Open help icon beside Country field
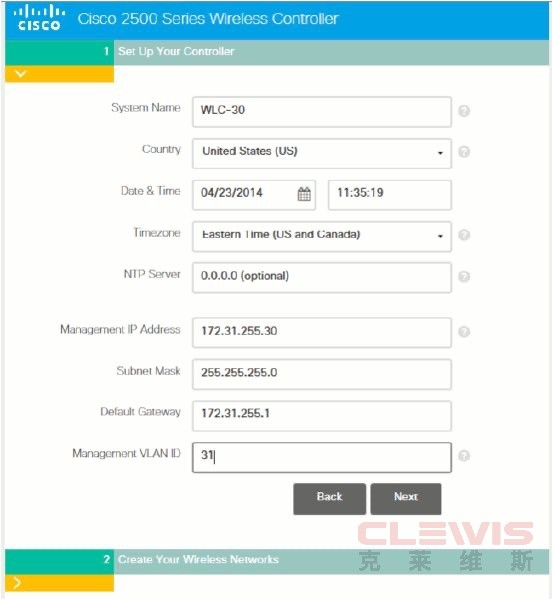The image size is (553, 600). 464,152
